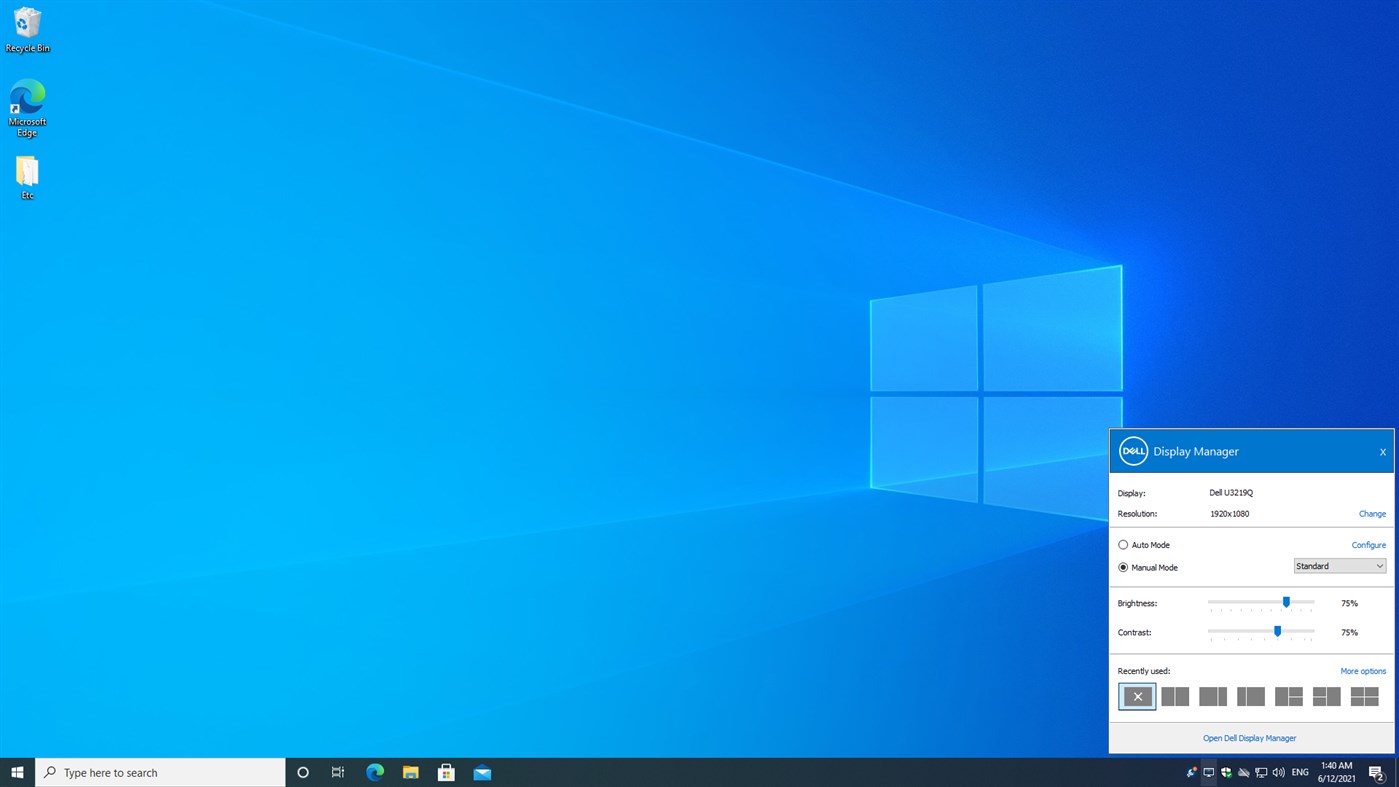
Task: Open the ENG language switcher
Action: (1299, 771)
